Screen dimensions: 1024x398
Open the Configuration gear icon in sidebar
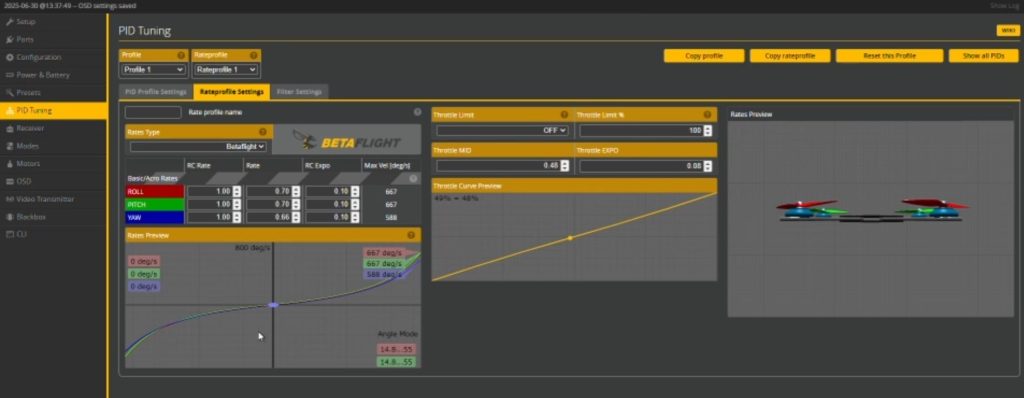point(10,57)
